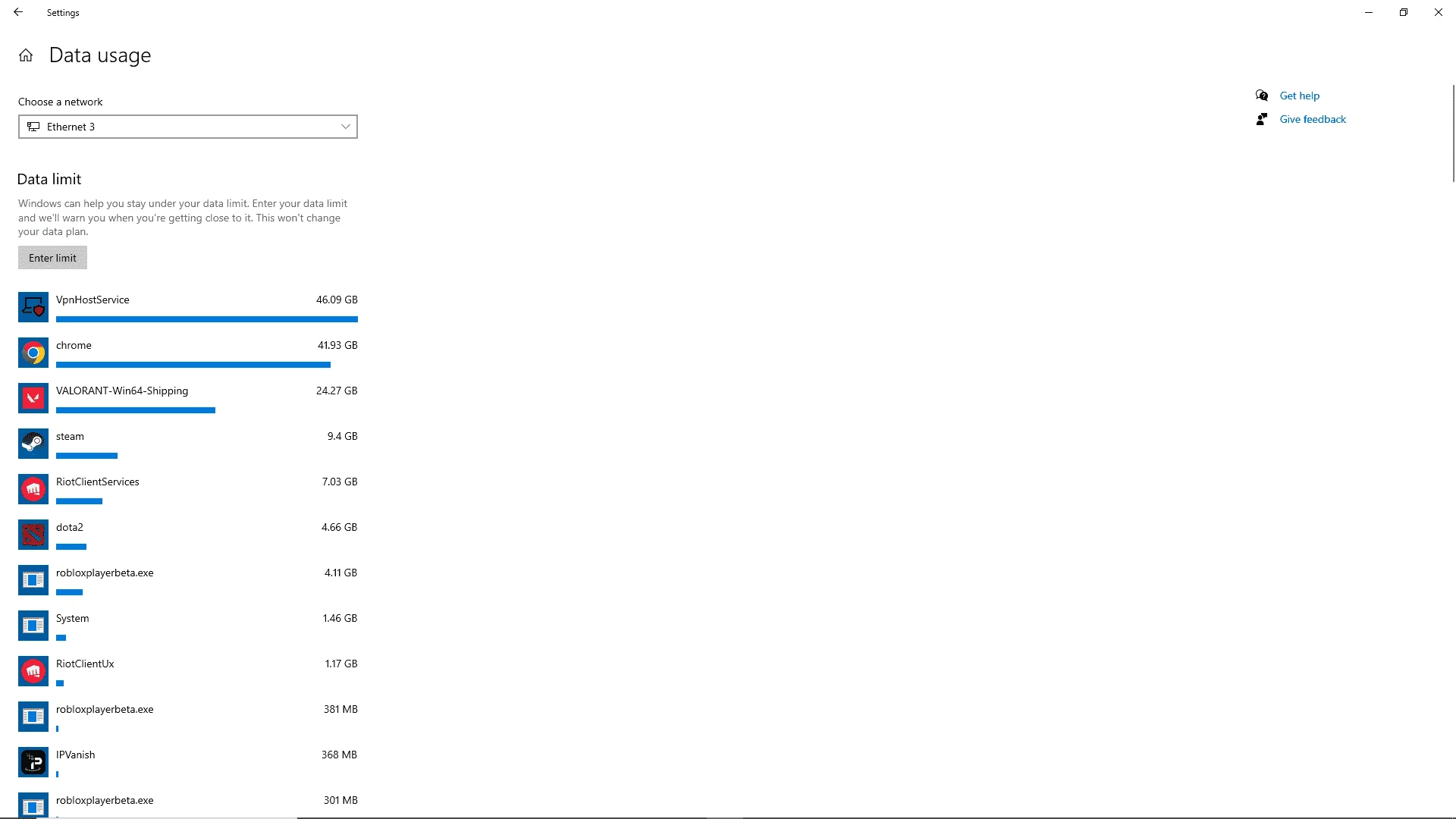Click the steam usage bar
The width and height of the screenshot is (1456, 819).
coord(86,456)
